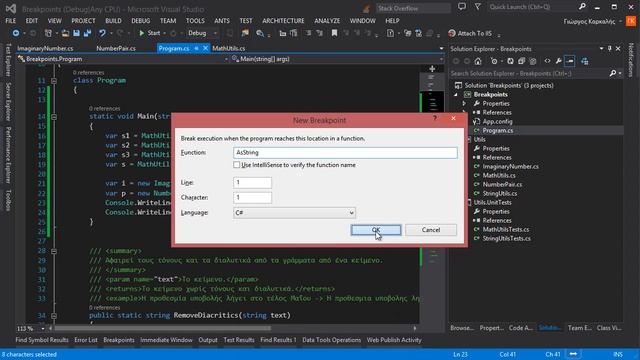The image size is (640, 360).
Task: Click the Quick Launch search box
Action: [x=533, y=7]
